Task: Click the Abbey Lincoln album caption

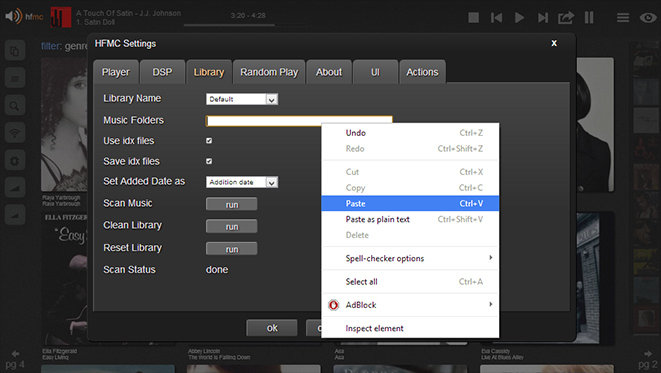Action: pyautogui.click(x=219, y=354)
